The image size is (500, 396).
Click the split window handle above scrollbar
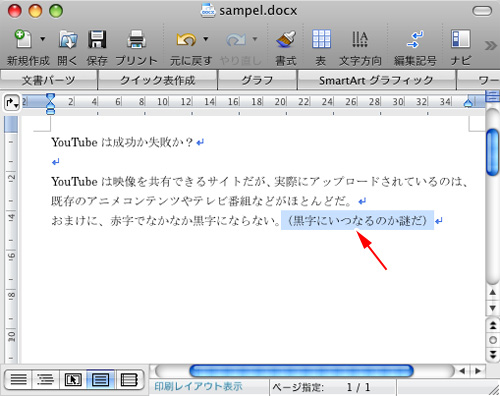click(x=492, y=96)
